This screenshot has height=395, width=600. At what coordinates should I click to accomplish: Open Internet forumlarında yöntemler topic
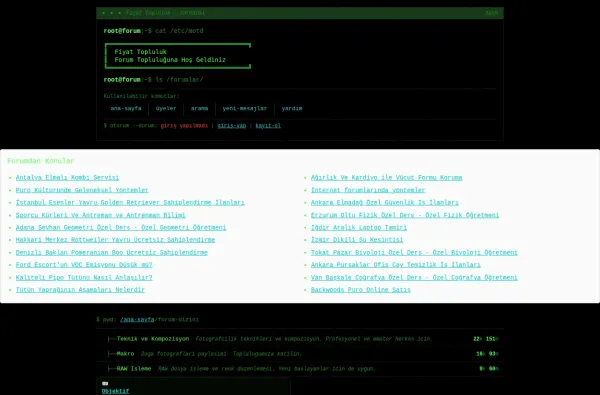[x=368, y=190]
